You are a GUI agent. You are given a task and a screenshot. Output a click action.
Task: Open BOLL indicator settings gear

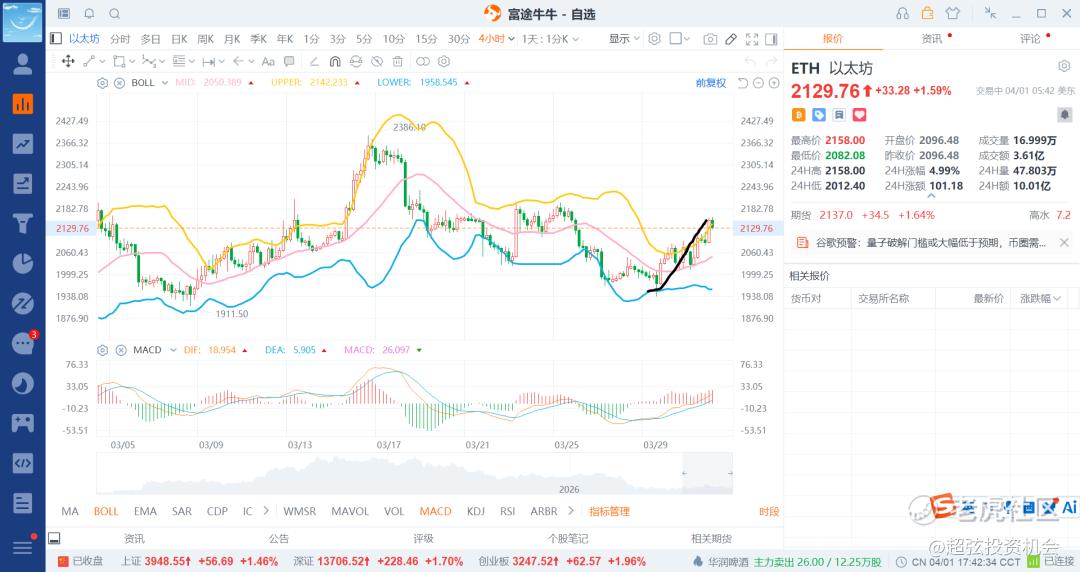(102, 83)
